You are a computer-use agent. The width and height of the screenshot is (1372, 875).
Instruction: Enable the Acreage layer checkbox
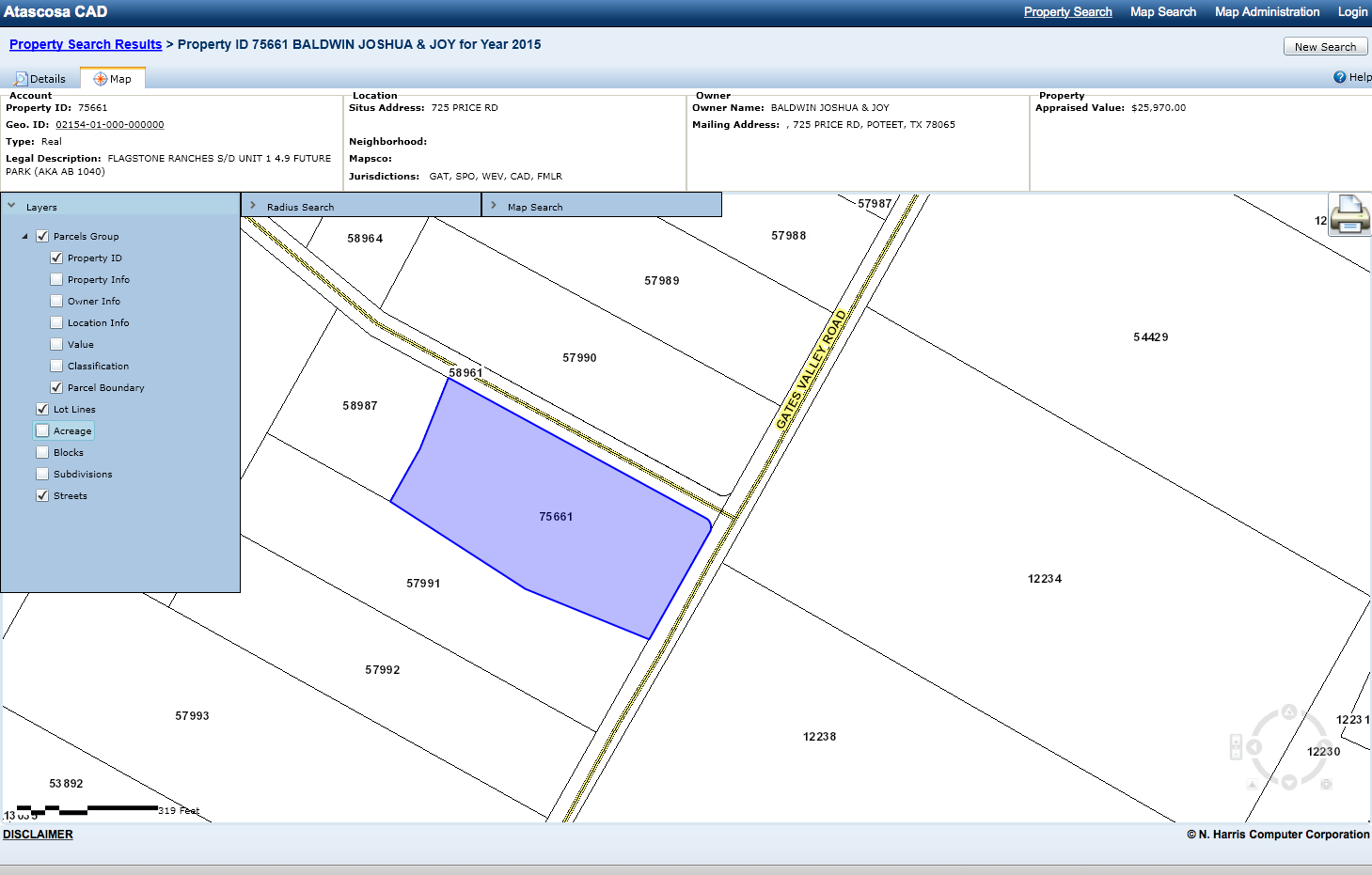[x=42, y=430]
